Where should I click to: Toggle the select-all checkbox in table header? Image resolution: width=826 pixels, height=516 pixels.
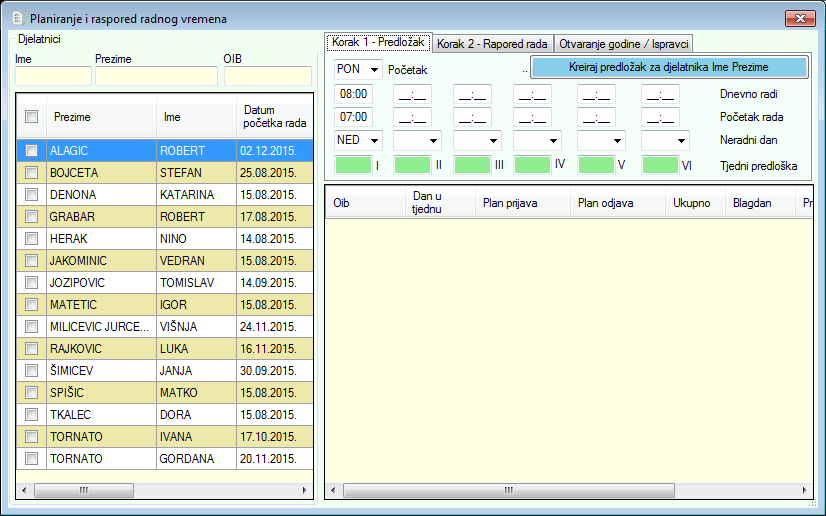pyautogui.click(x=32, y=116)
